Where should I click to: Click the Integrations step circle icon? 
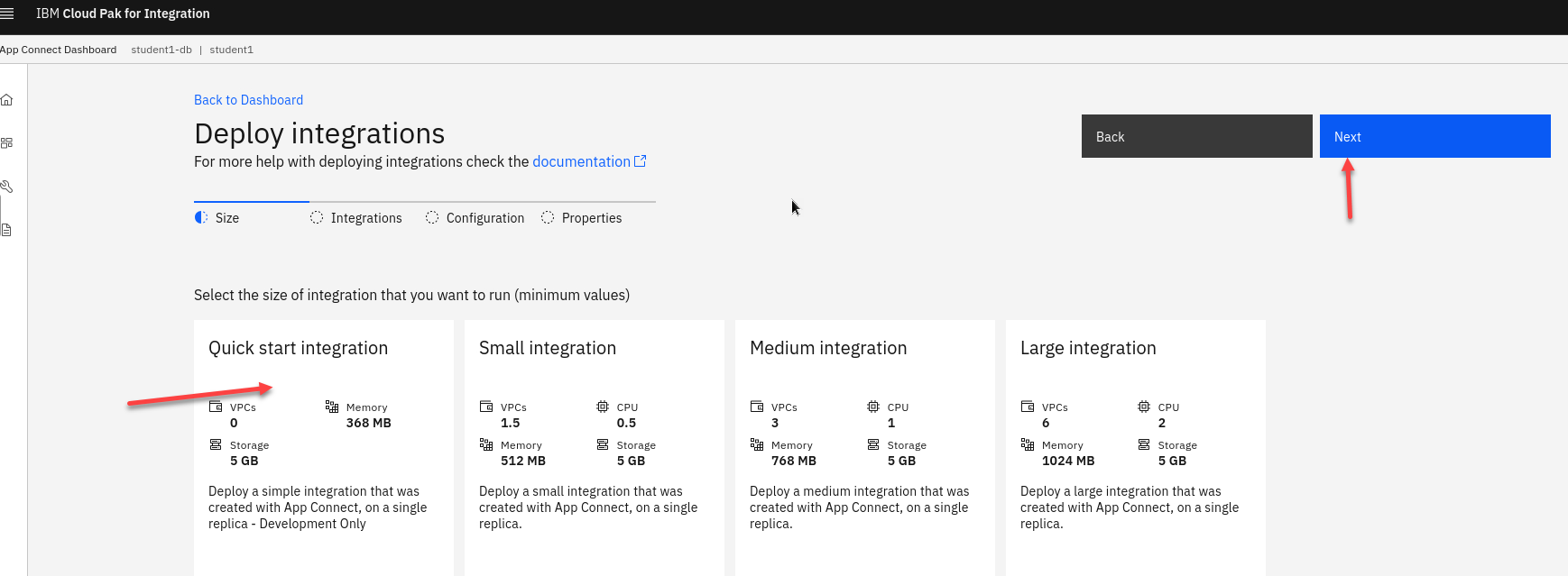tap(317, 218)
